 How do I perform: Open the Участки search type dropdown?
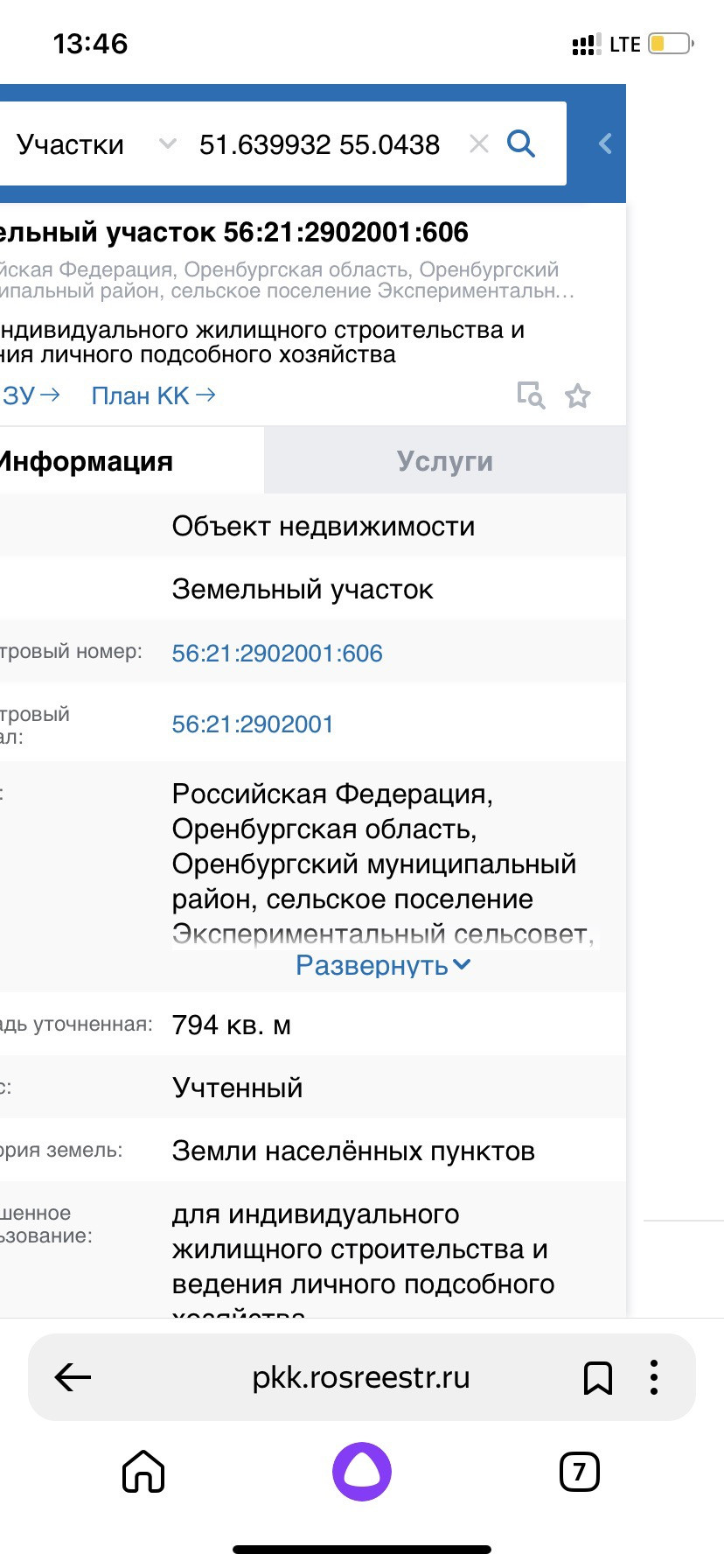tap(94, 144)
